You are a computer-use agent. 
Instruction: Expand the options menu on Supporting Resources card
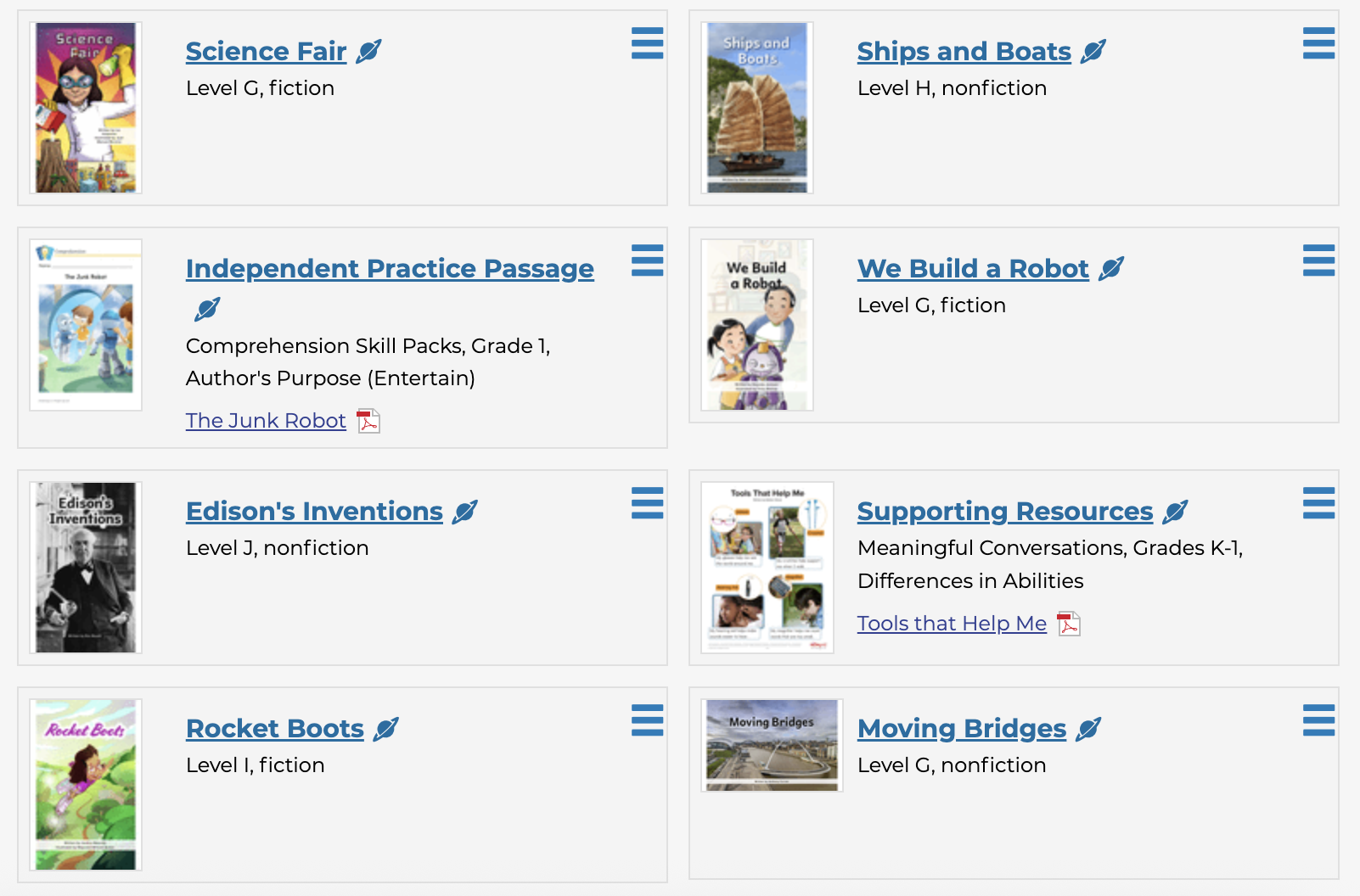click(x=1318, y=503)
